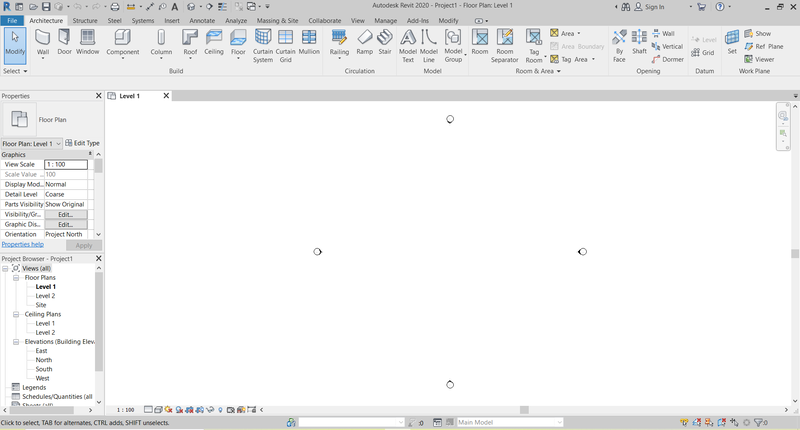Select the Shaft opening tool
This screenshot has width=800, height=430.
click(x=639, y=42)
